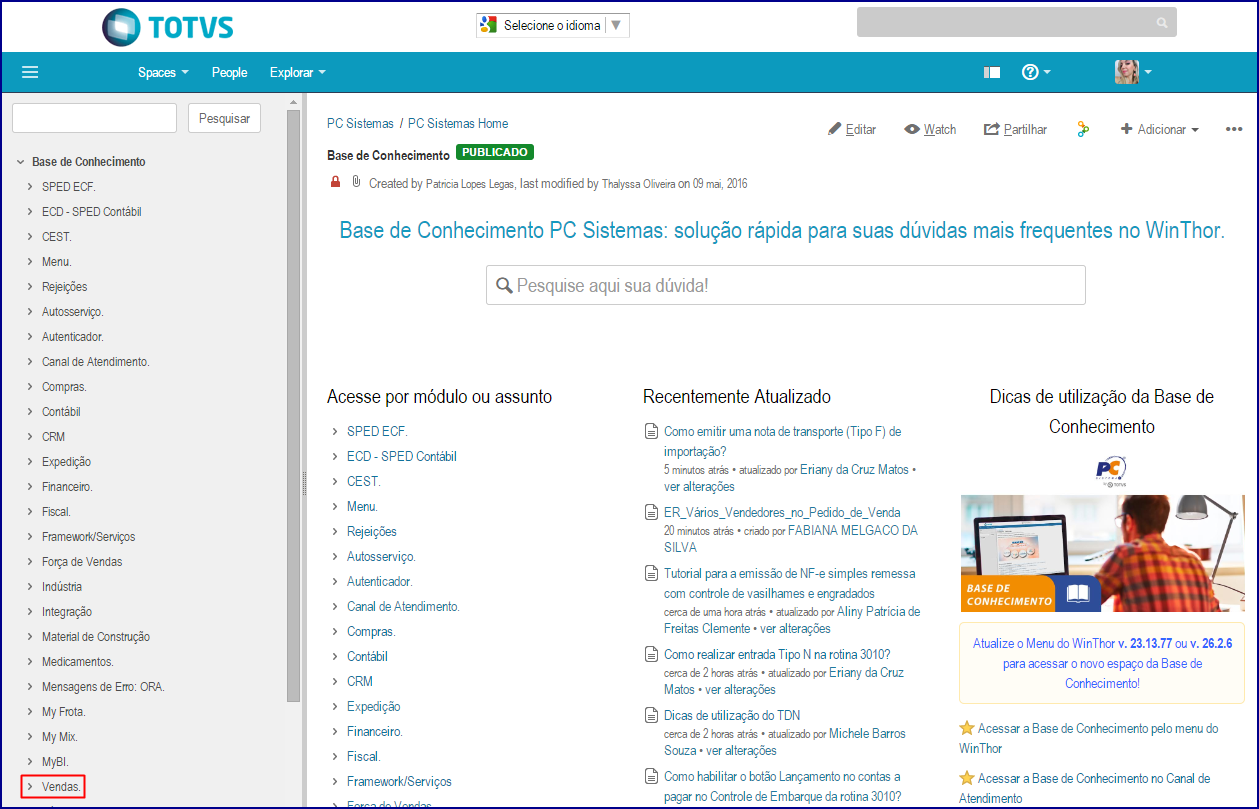
Task: Open Canal de Atendimento. in sidebar
Action: pyautogui.click(x=96, y=362)
